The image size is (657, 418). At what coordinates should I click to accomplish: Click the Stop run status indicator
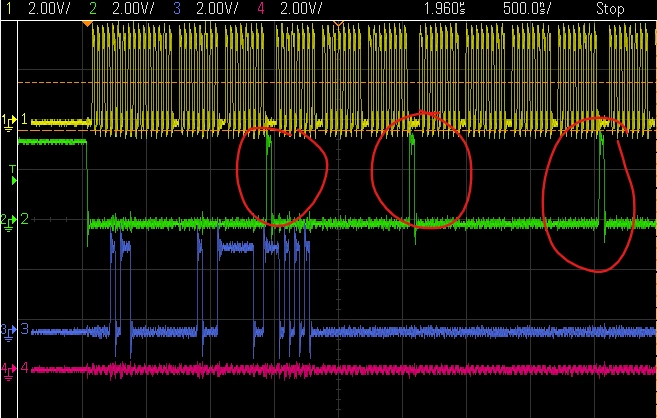pyautogui.click(x=610, y=9)
